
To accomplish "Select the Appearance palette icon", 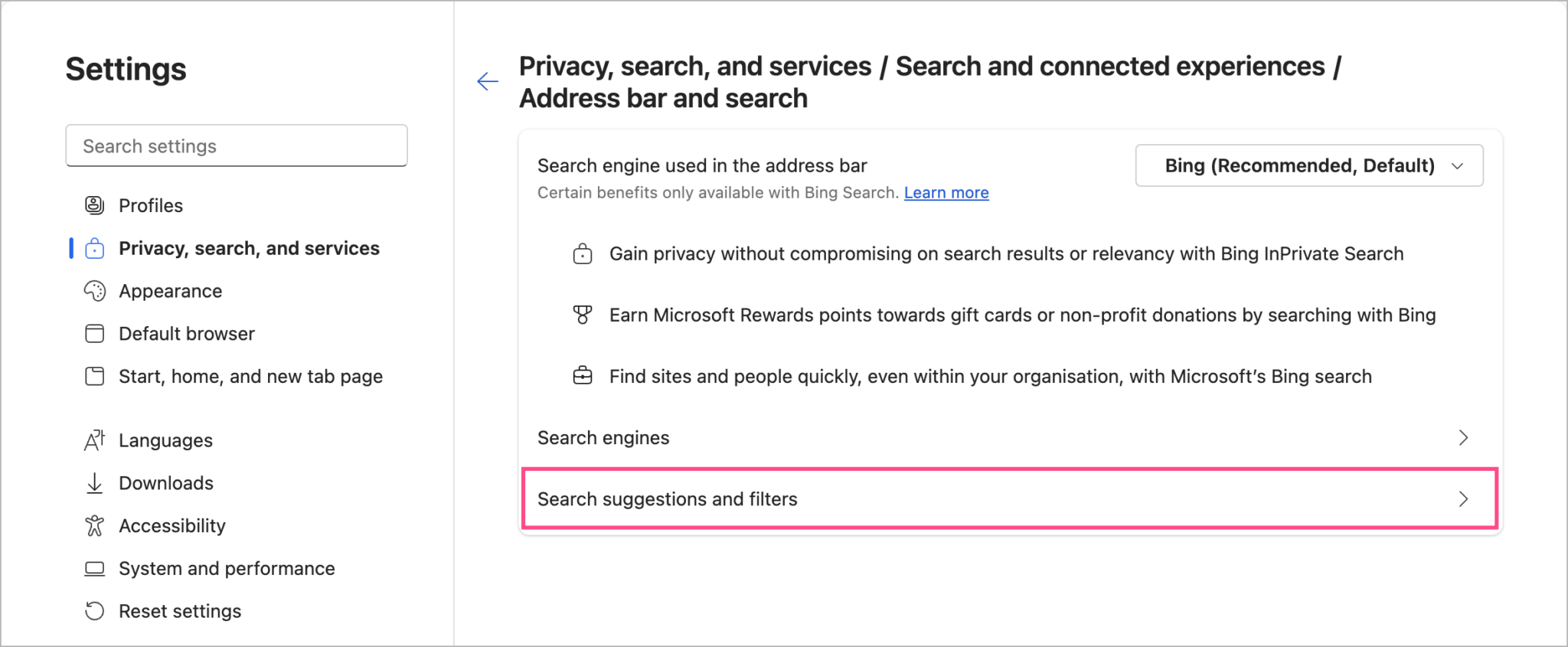I will tap(94, 291).
